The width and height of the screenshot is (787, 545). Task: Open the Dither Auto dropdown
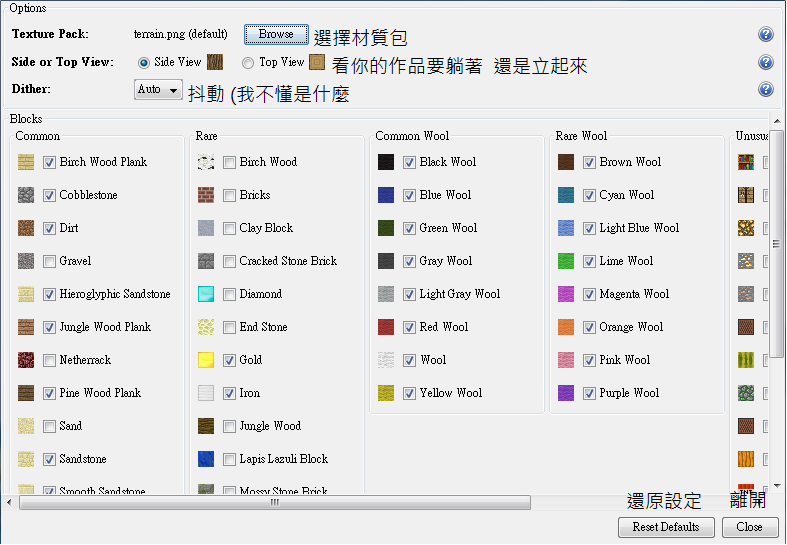click(158, 90)
